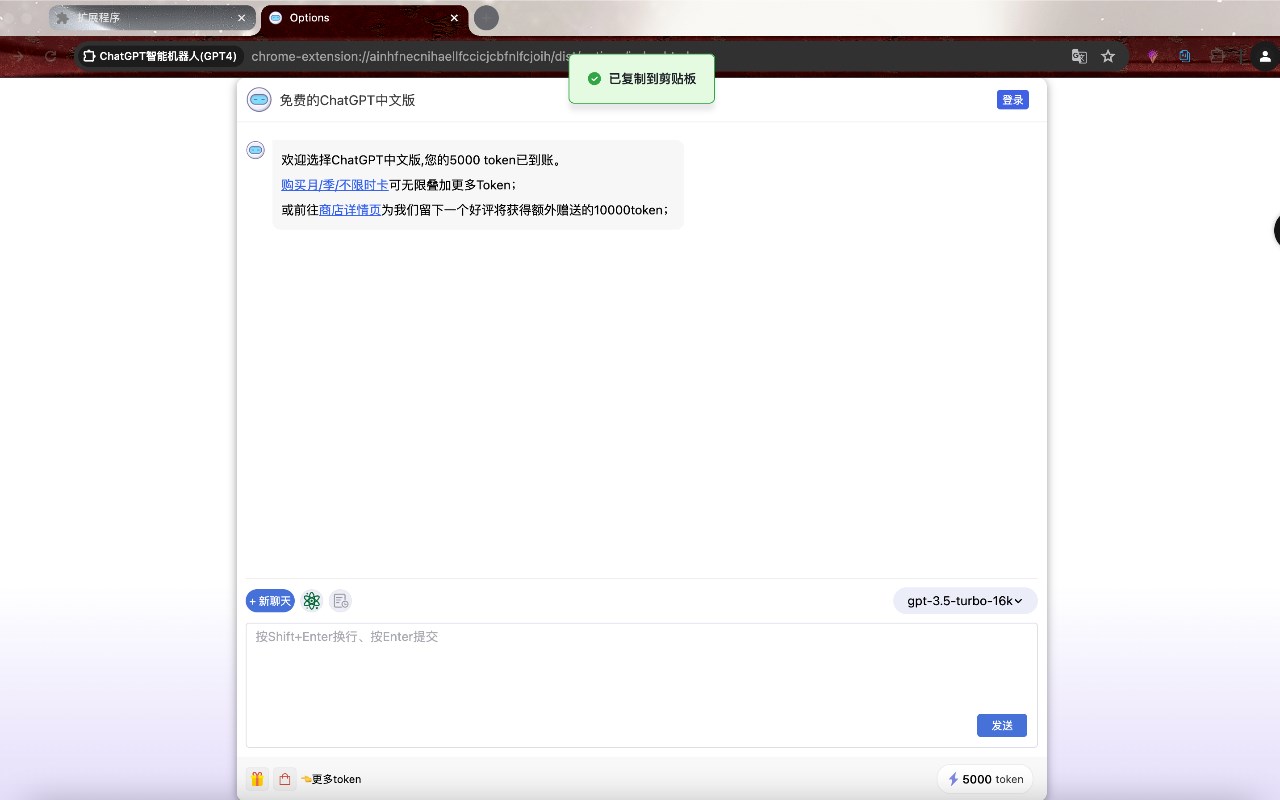Image resolution: width=1280 pixels, height=800 pixels.
Task: Switch to the 扩展程序 browser tab
Action: tap(150, 18)
